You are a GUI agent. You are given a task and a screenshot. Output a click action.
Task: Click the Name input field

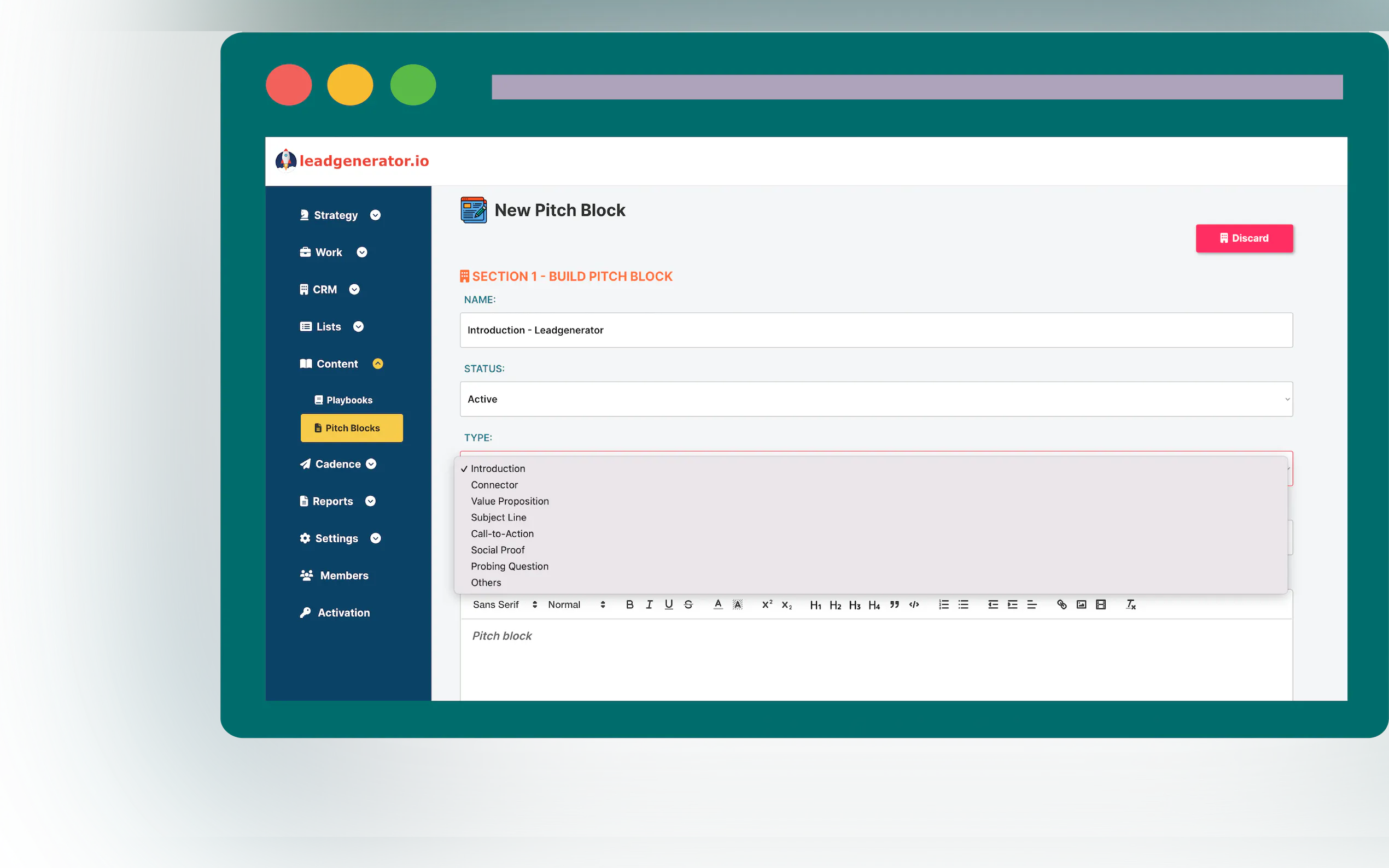pos(876,330)
